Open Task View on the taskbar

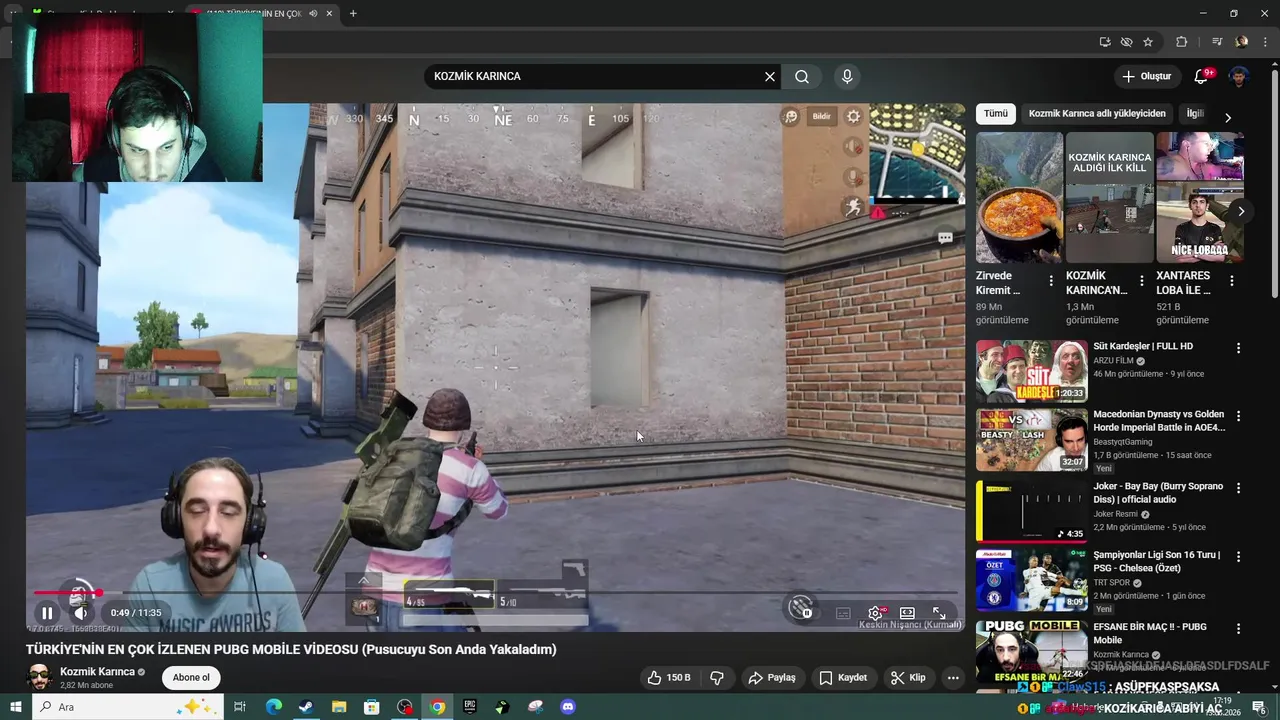tap(240, 707)
